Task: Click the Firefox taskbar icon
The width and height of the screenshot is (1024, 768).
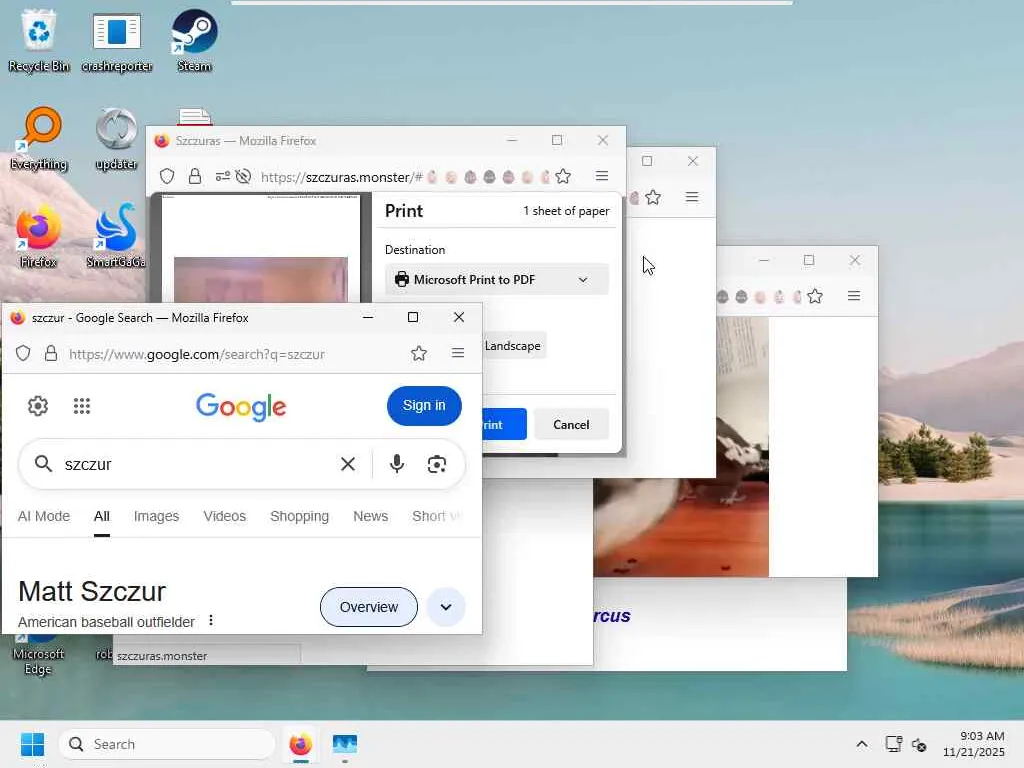Action: (300, 744)
